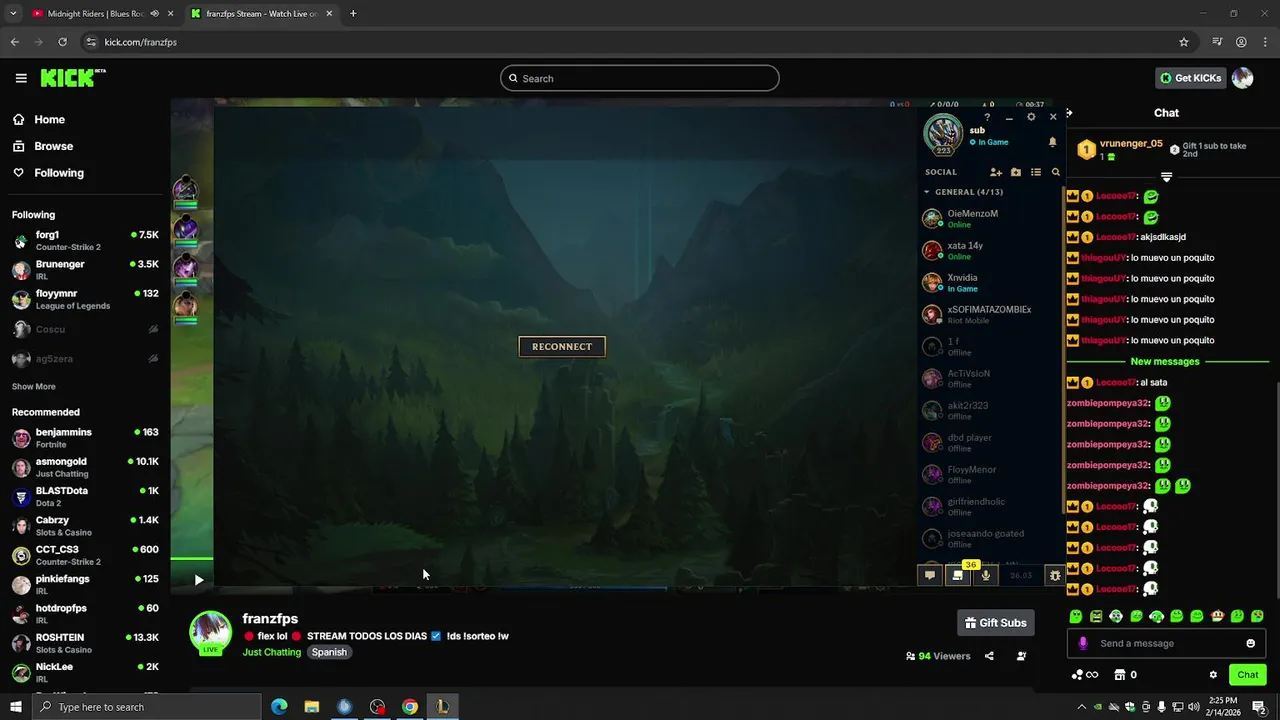Click the League client add folder icon
This screenshot has height=720, width=1280.
tap(1016, 172)
